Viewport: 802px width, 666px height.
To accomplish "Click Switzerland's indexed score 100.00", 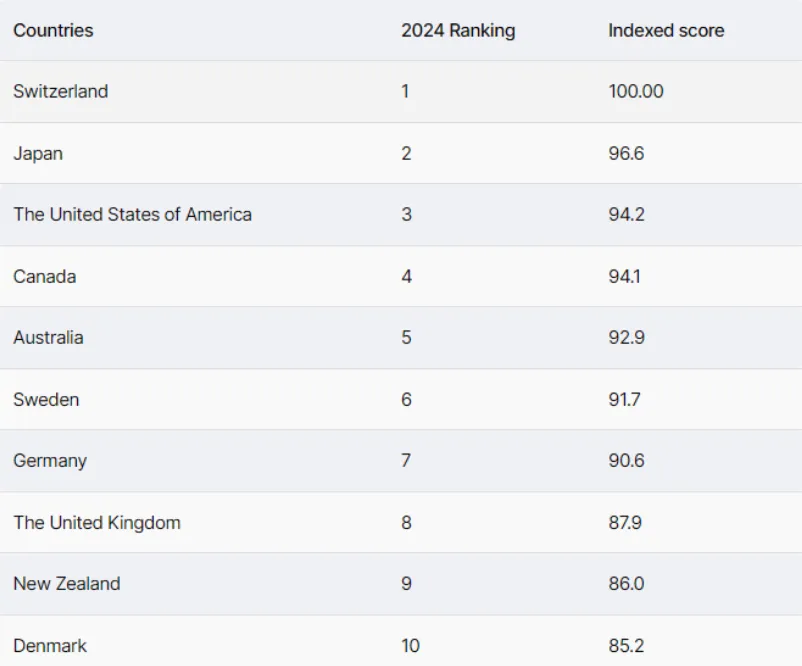I will pyautogui.click(x=636, y=92).
